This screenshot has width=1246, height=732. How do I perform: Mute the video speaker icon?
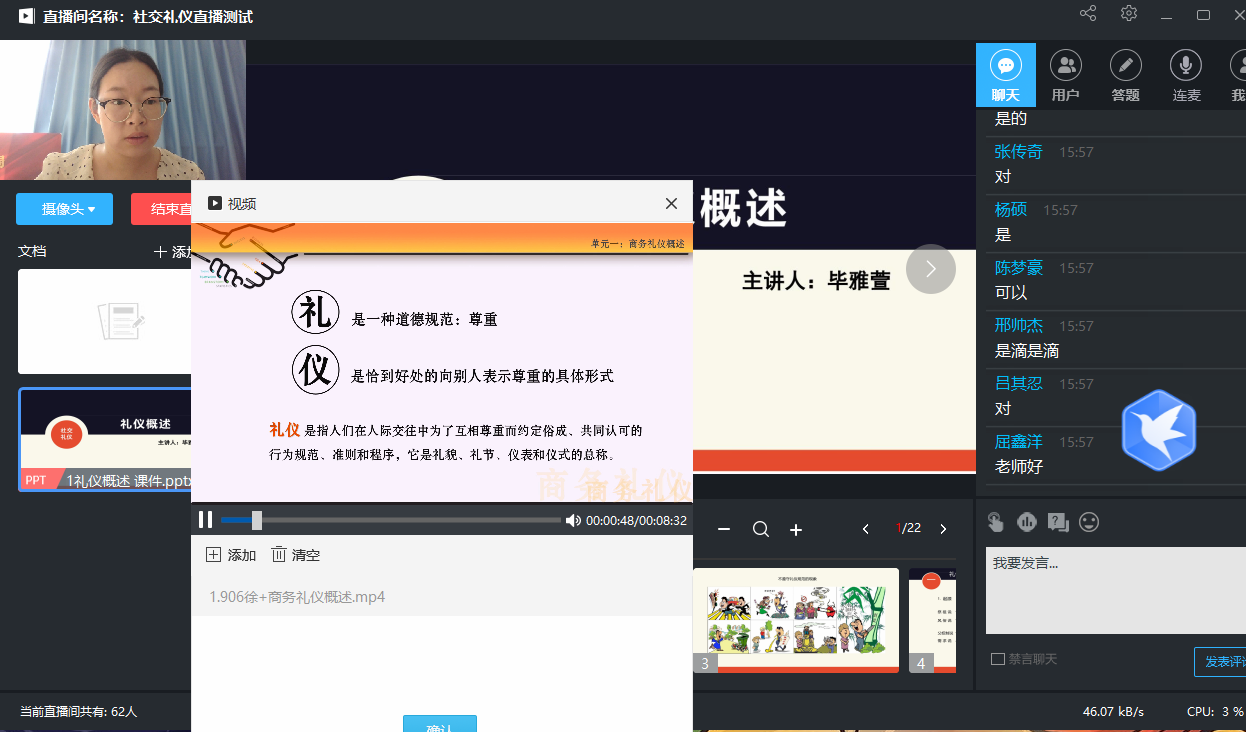coord(573,520)
